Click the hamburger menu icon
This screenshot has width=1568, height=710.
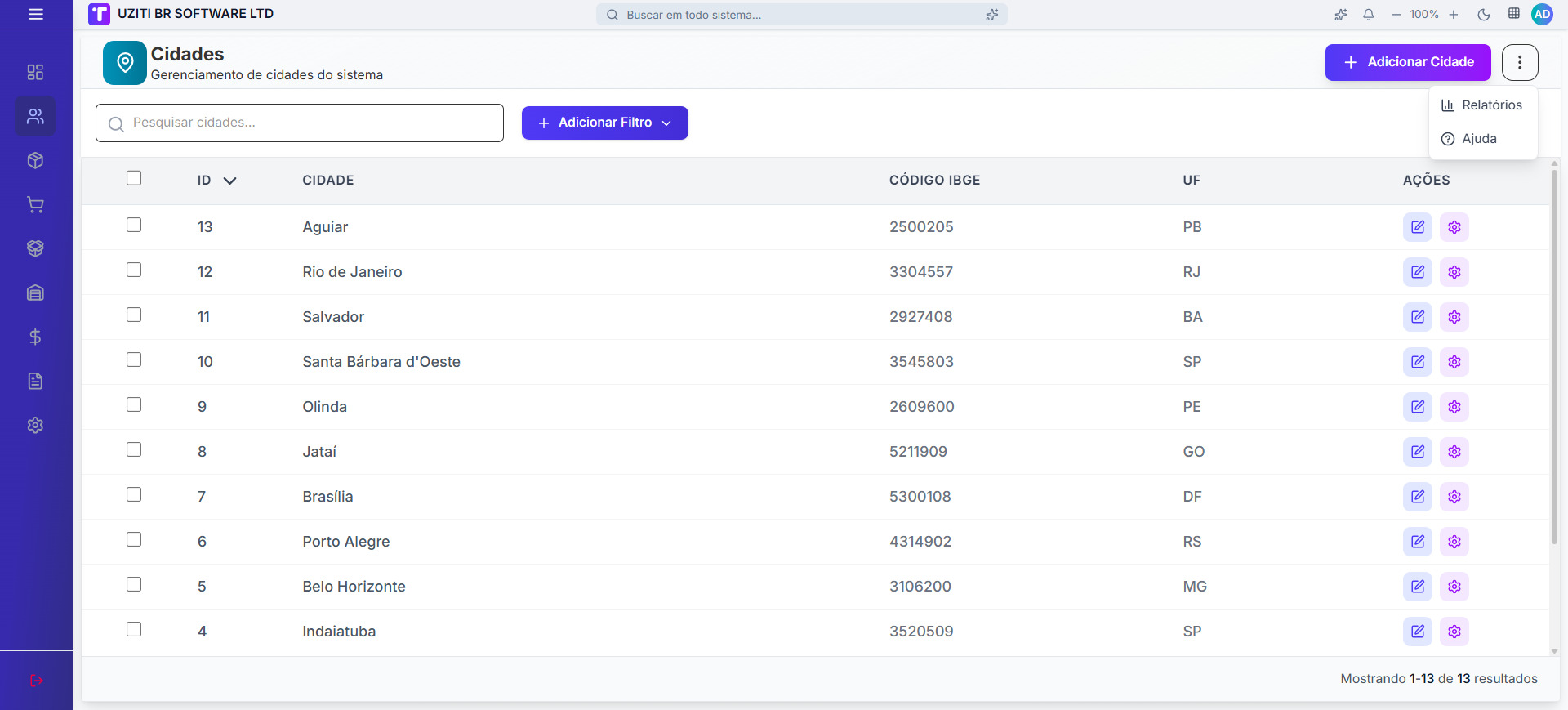click(36, 14)
